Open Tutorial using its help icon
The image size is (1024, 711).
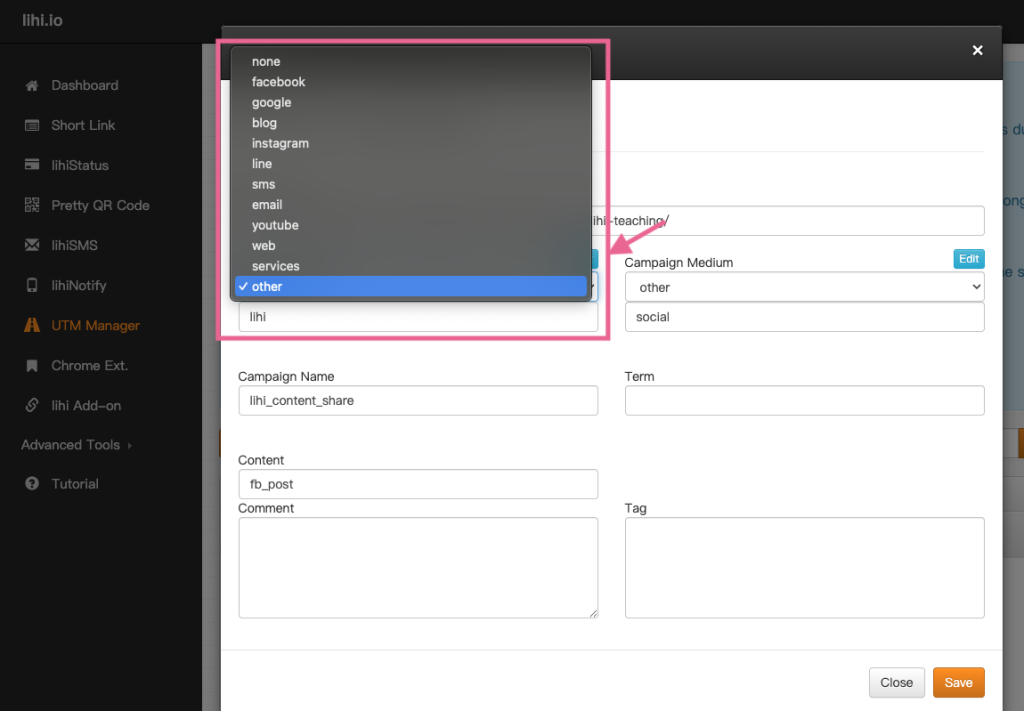point(33,483)
